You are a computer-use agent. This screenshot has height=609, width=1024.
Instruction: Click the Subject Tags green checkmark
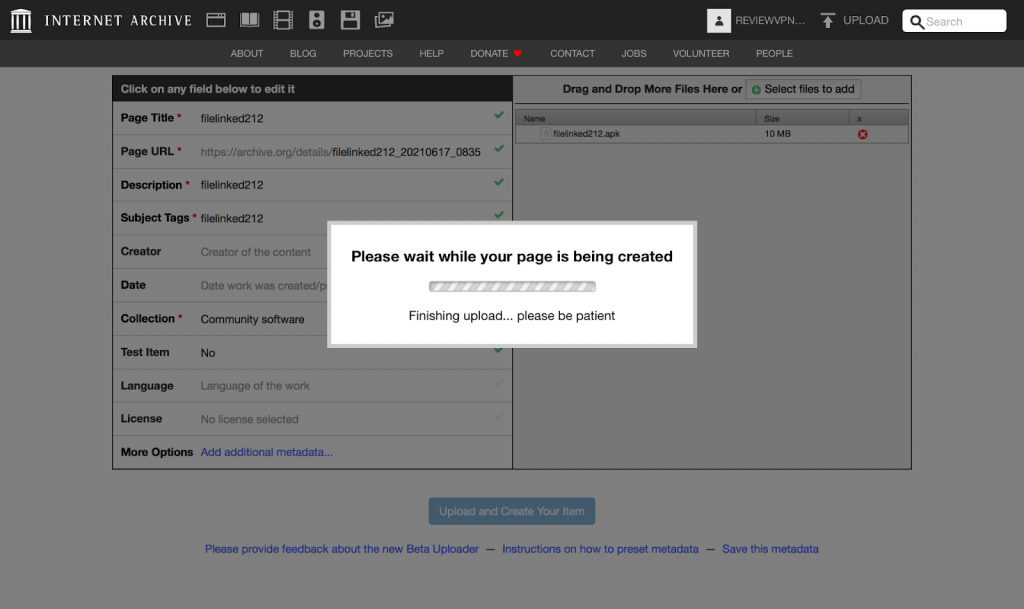click(499, 215)
